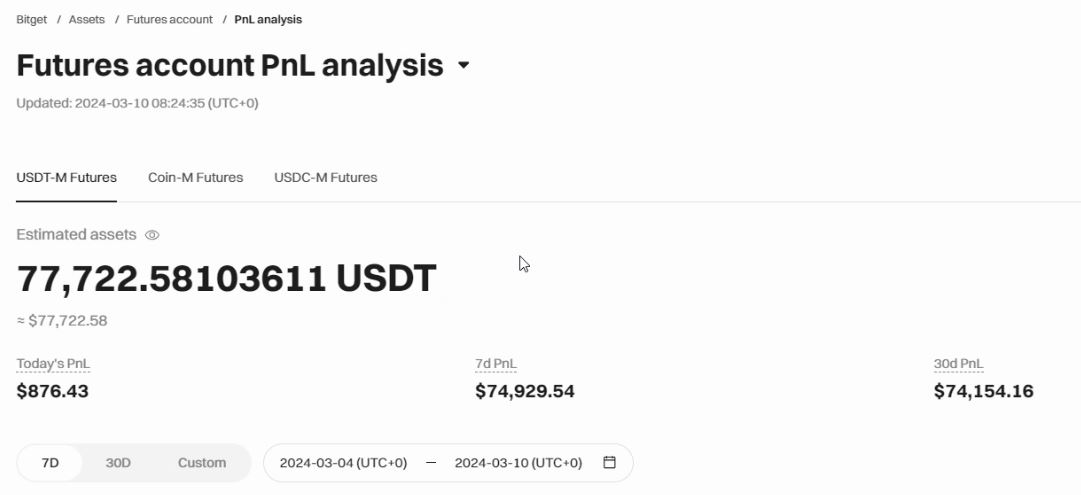The width and height of the screenshot is (1081, 495).
Task: Click the 7d PnL label
Action: pyautogui.click(x=496, y=364)
